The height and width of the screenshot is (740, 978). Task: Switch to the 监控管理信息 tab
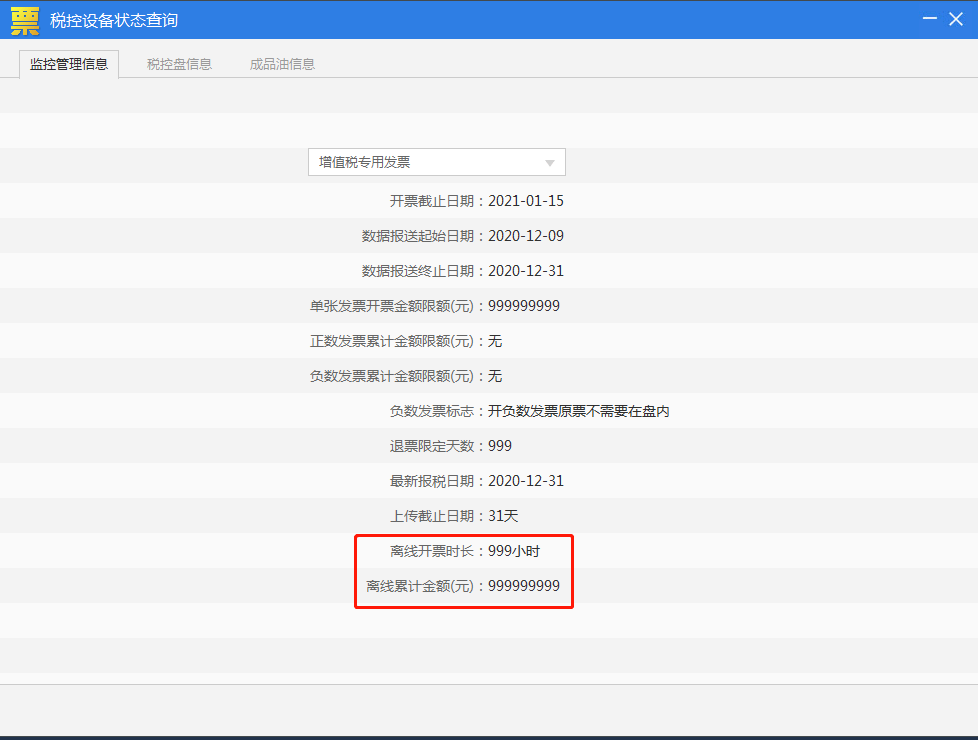[69, 64]
